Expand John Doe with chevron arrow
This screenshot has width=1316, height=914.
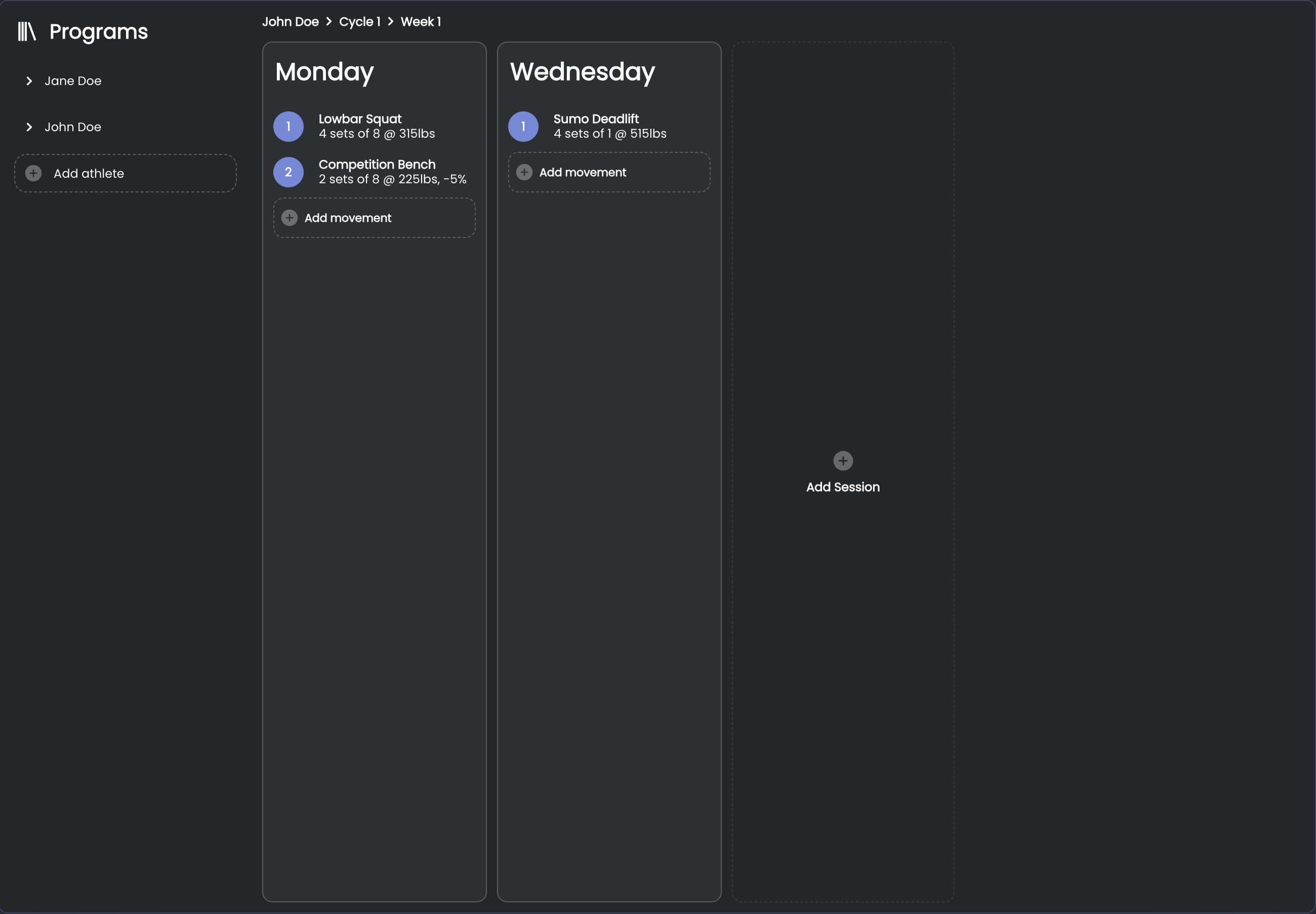(29, 127)
